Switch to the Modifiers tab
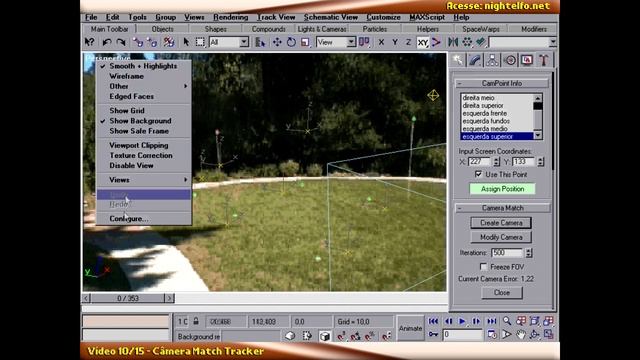640x360 pixels. pyautogui.click(x=534, y=29)
